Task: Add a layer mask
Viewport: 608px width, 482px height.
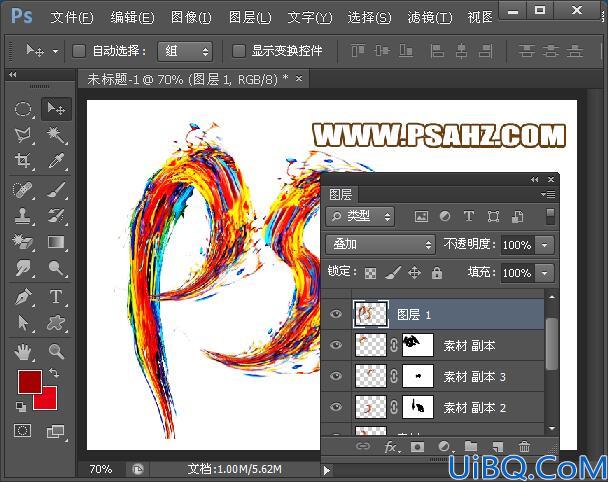Action: coord(417,447)
